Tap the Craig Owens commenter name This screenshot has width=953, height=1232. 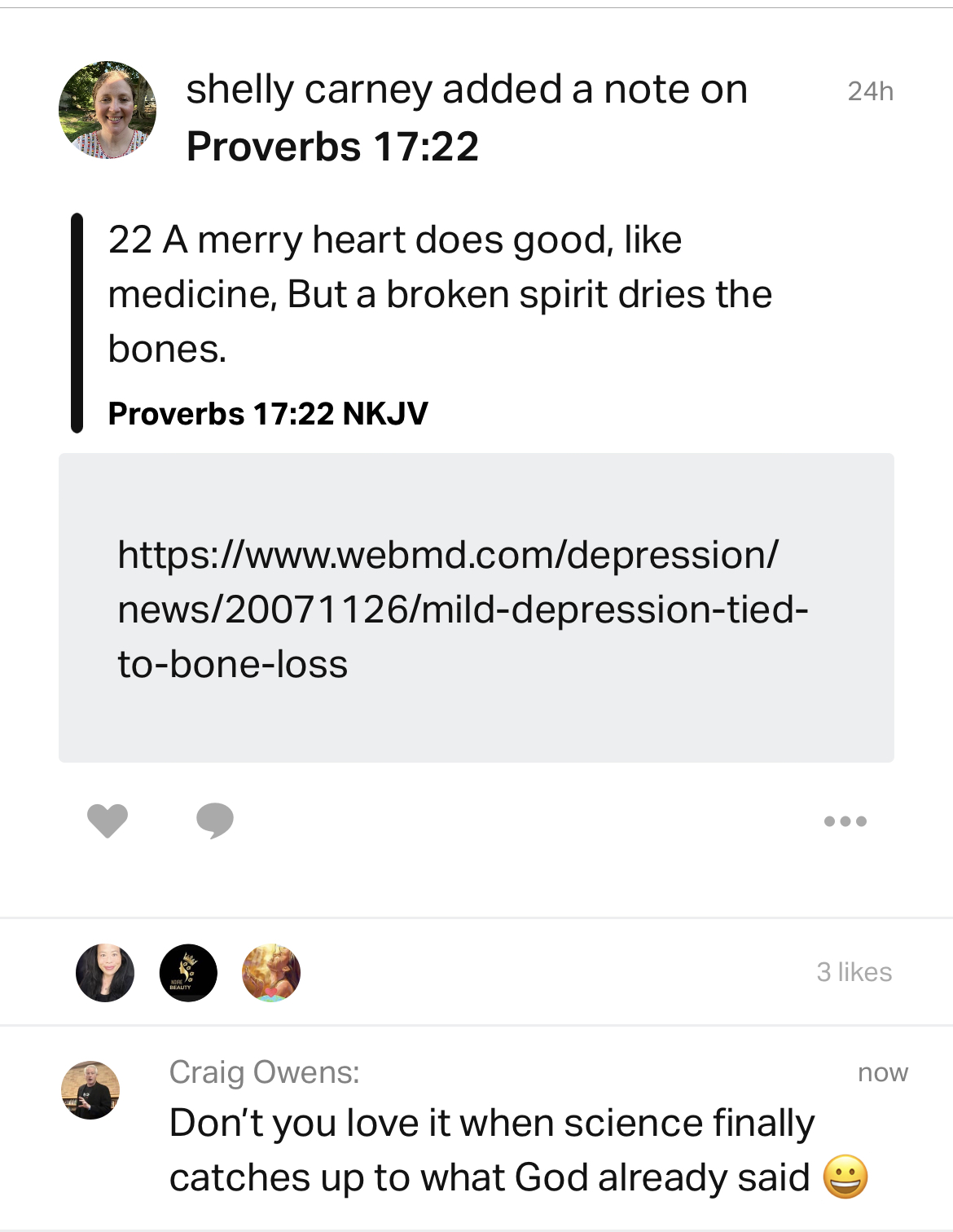point(264,1072)
